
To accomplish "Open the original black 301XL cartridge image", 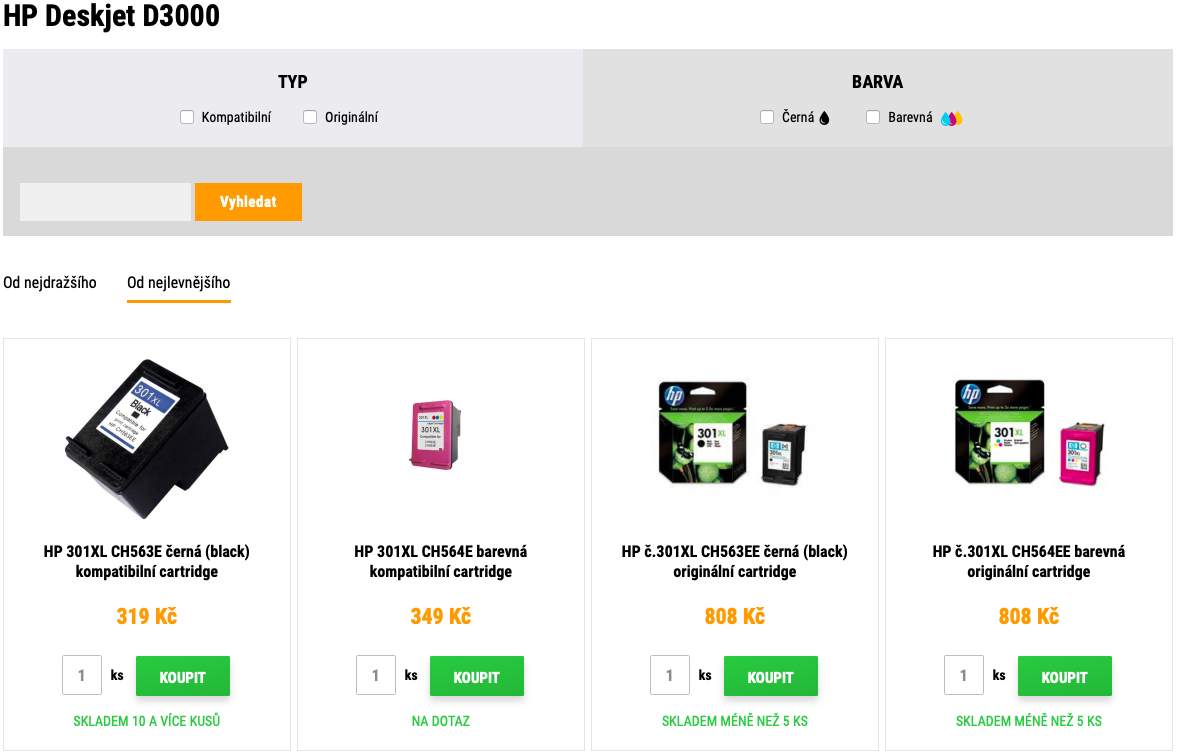I will coord(734,434).
